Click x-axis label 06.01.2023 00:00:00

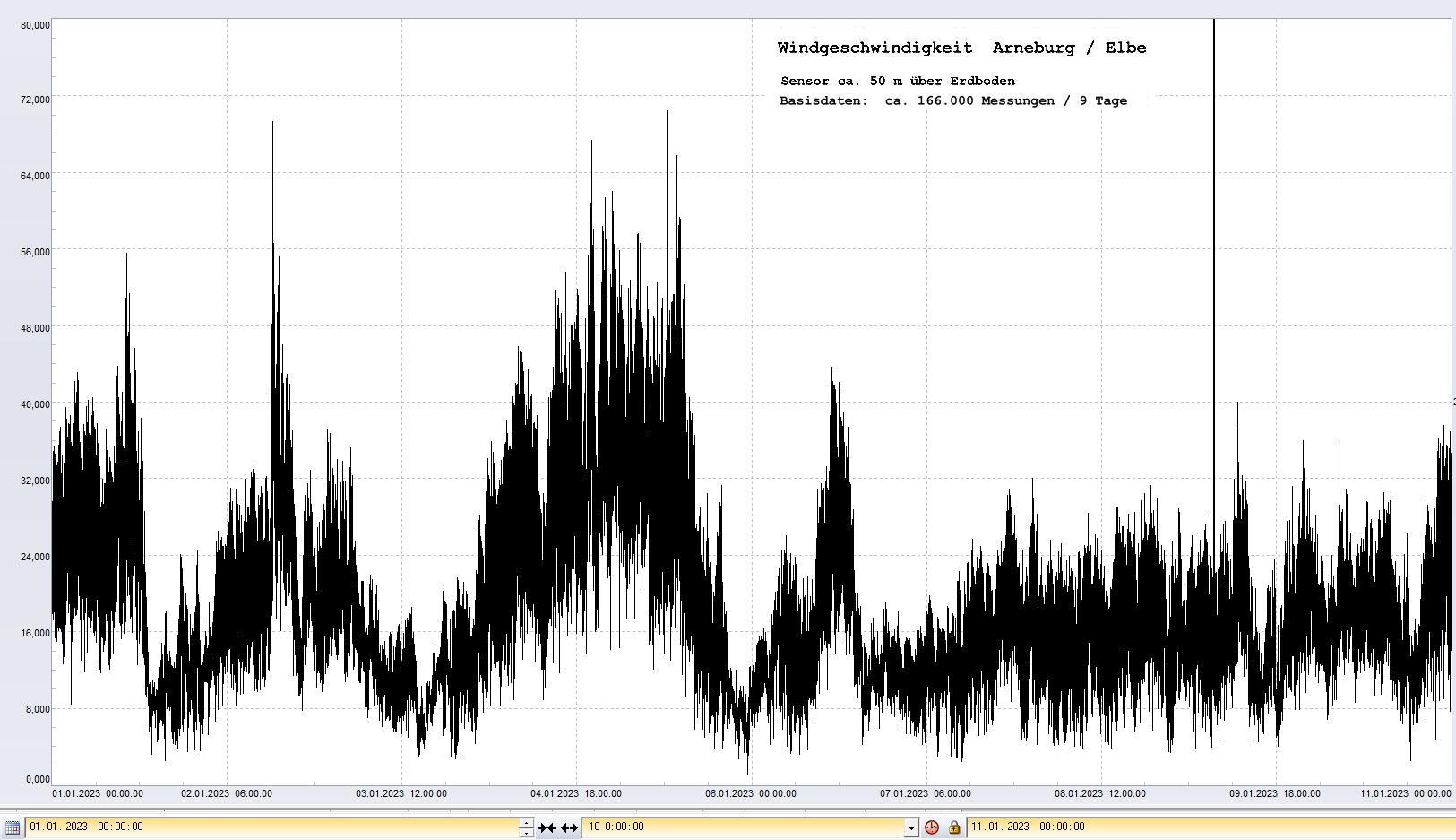pos(750,793)
